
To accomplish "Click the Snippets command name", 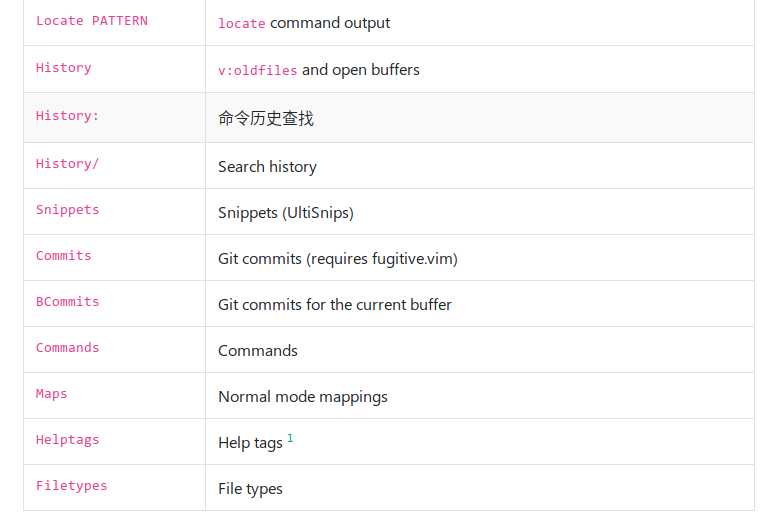I will 67,210.
